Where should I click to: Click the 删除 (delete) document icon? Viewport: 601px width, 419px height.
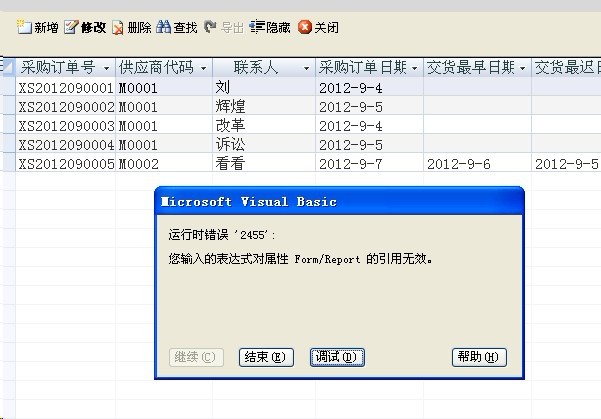118,28
